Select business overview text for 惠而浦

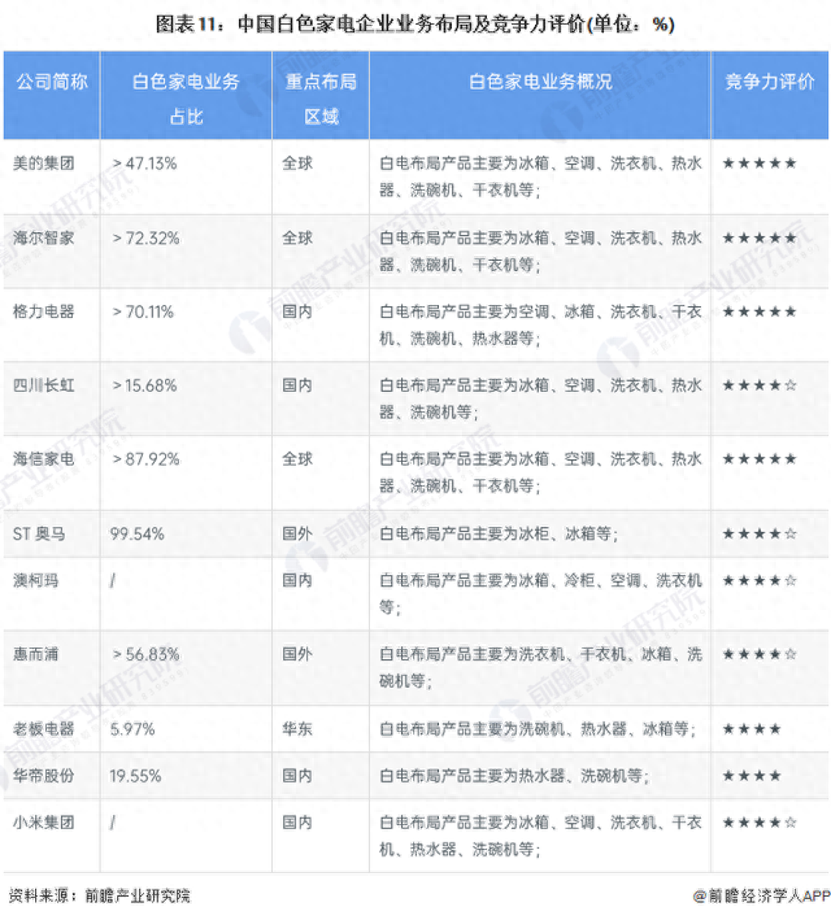(540, 668)
